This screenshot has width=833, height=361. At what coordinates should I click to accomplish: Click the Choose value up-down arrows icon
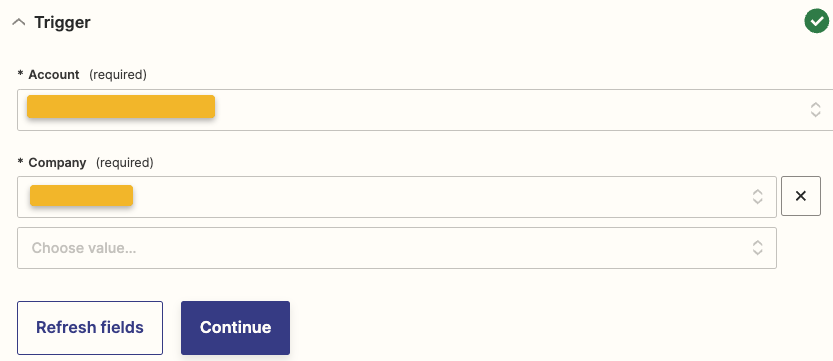[x=758, y=247]
